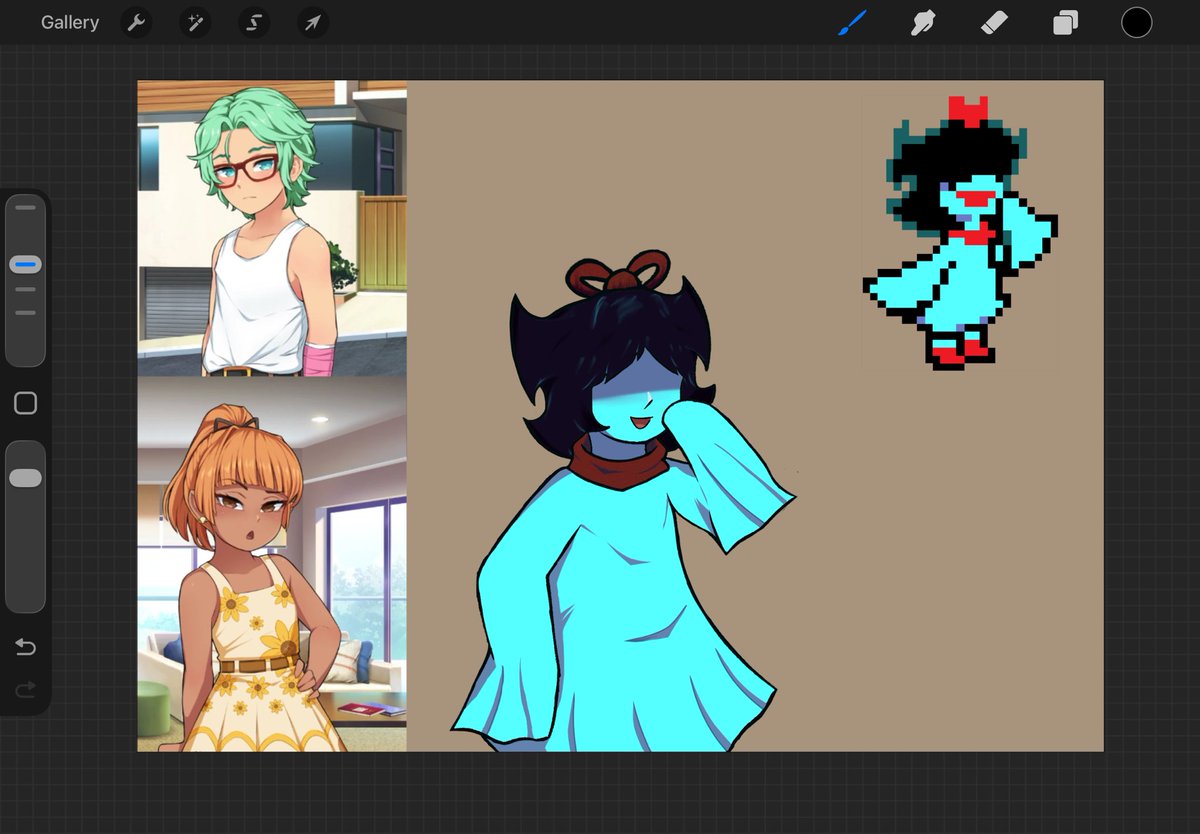Open the black color picker swatch
This screenshot has width=1200, height=834.
pos(1136,22)
